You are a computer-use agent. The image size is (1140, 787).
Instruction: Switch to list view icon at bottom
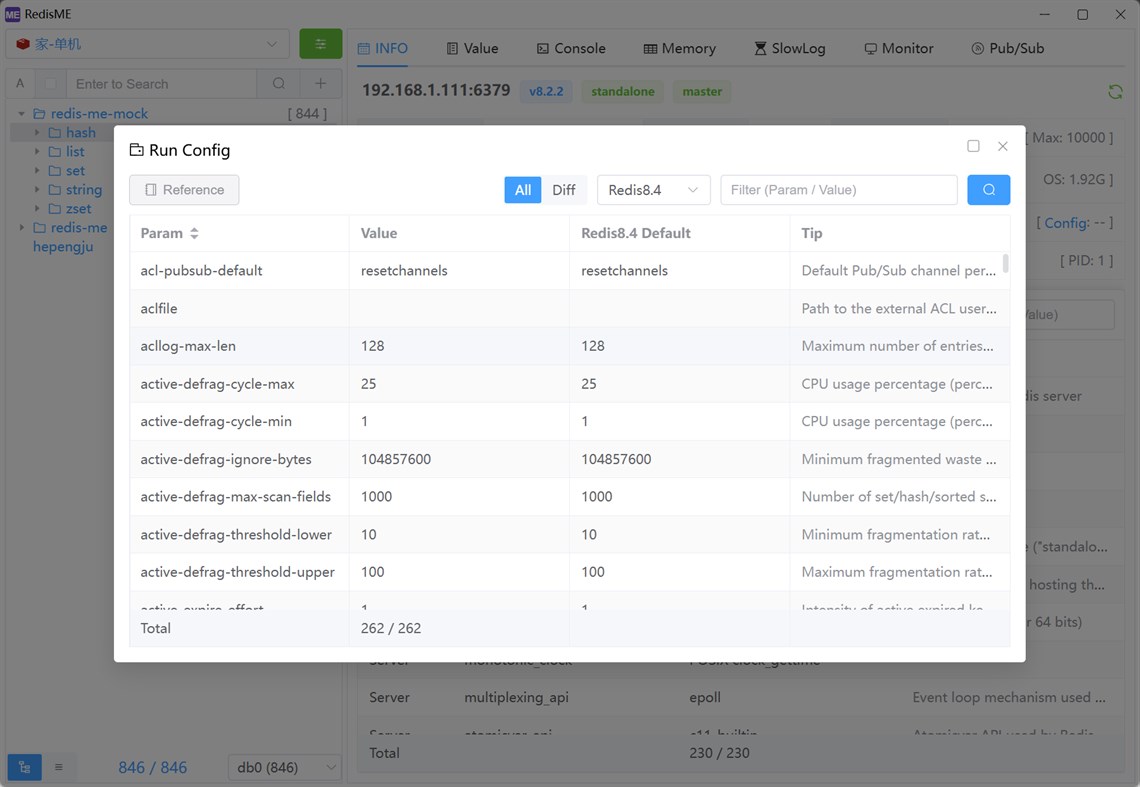(x=59, y=767)
